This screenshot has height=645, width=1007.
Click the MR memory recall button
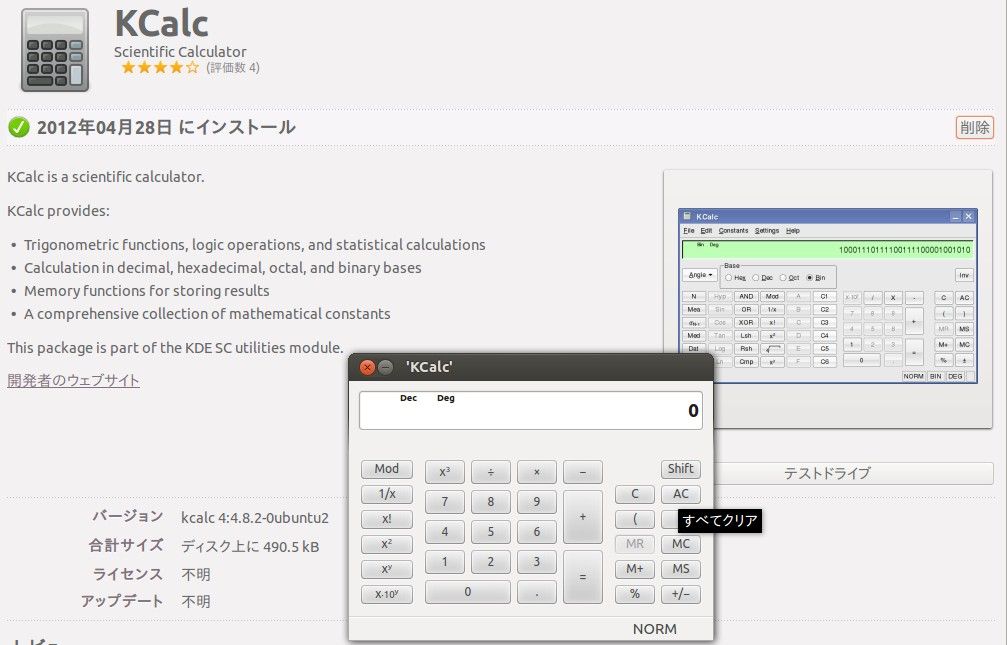point(635,544)
